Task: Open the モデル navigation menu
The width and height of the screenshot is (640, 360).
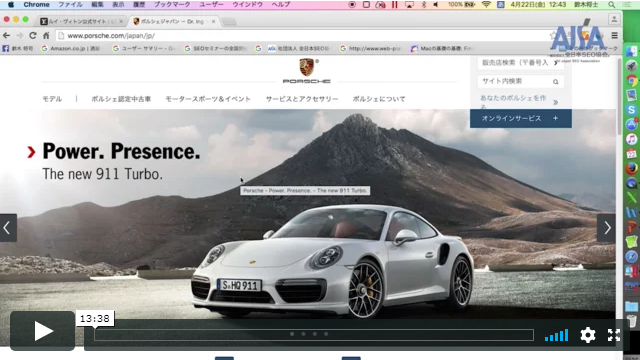Action: (x=52, y=99)
